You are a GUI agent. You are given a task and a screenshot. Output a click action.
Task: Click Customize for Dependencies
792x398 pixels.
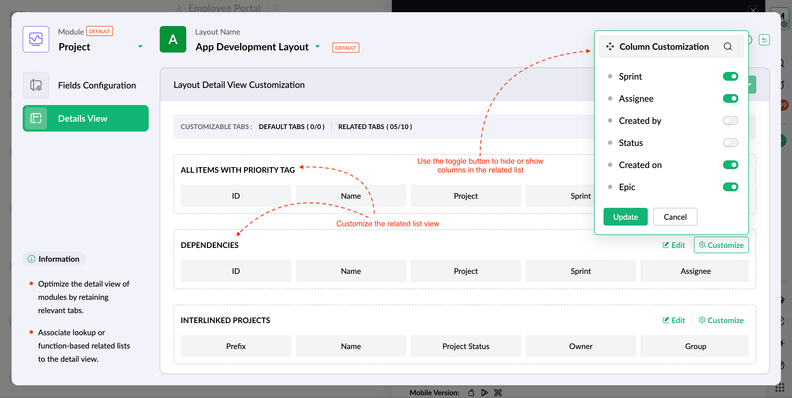721,245
